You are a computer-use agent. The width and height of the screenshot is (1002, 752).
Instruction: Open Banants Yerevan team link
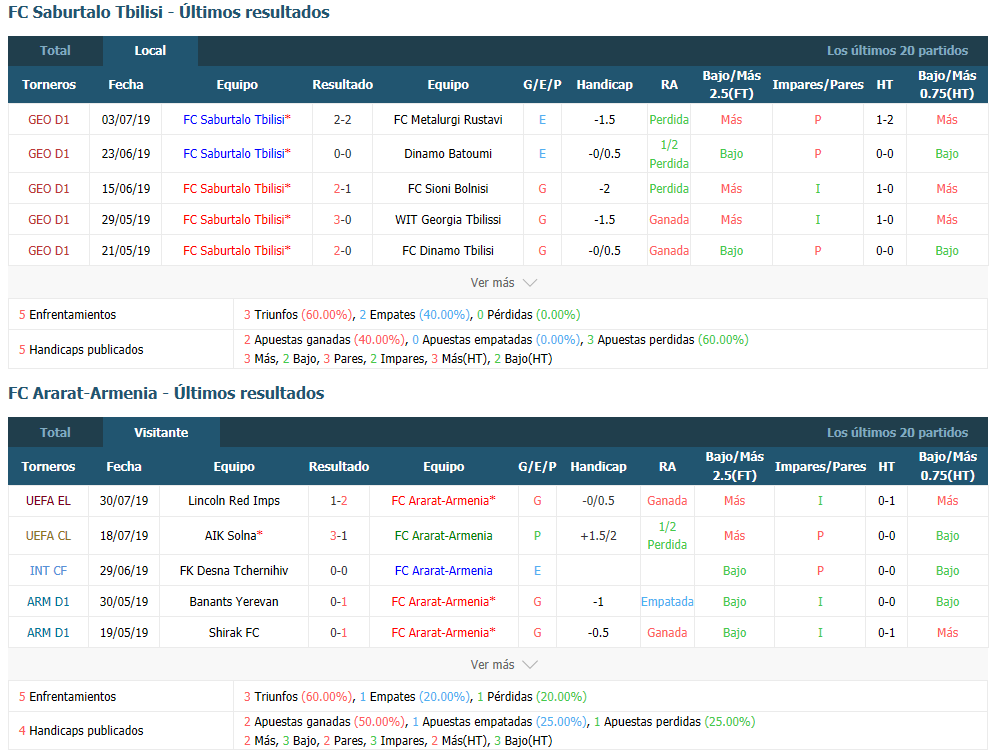point(234,601)
